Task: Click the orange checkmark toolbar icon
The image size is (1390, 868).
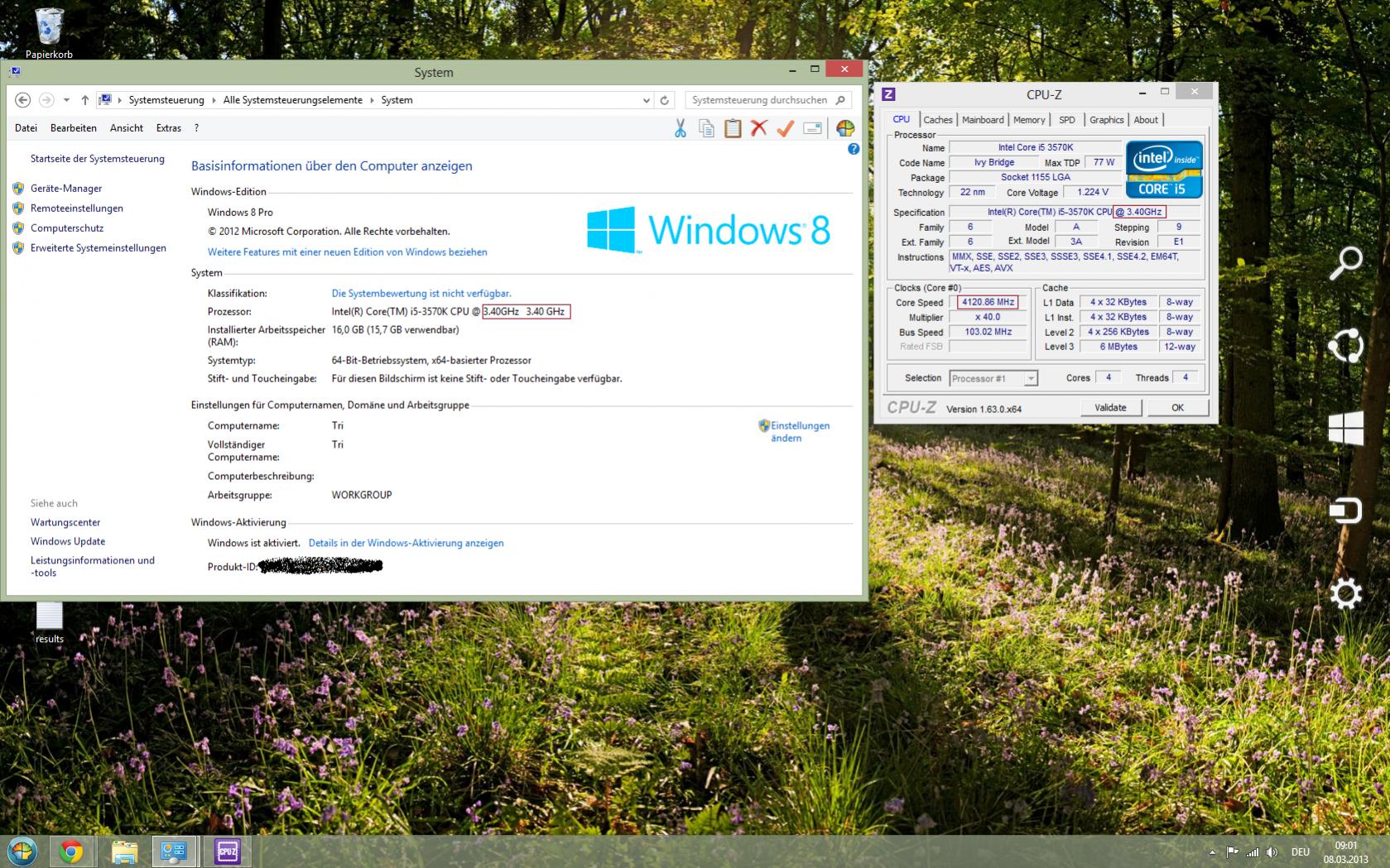Action: [x=786, y=128]
